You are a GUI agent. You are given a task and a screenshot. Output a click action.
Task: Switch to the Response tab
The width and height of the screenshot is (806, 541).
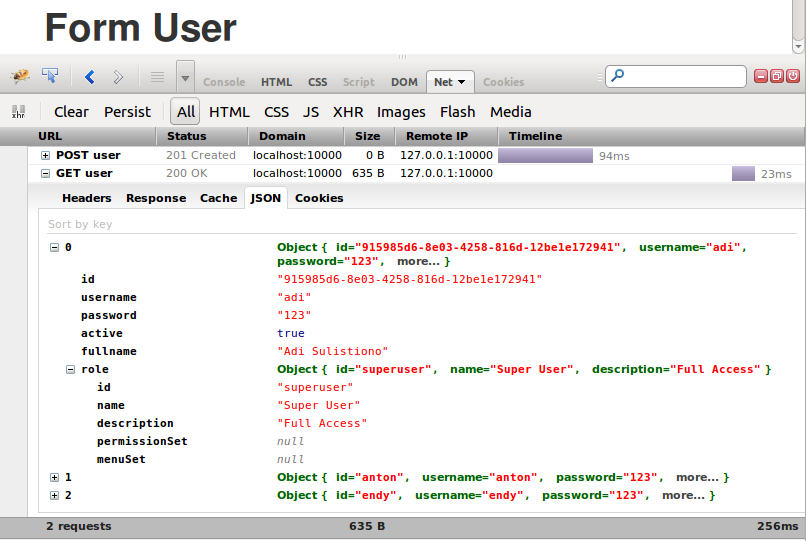pyautogui.click(x=156, y=198)
